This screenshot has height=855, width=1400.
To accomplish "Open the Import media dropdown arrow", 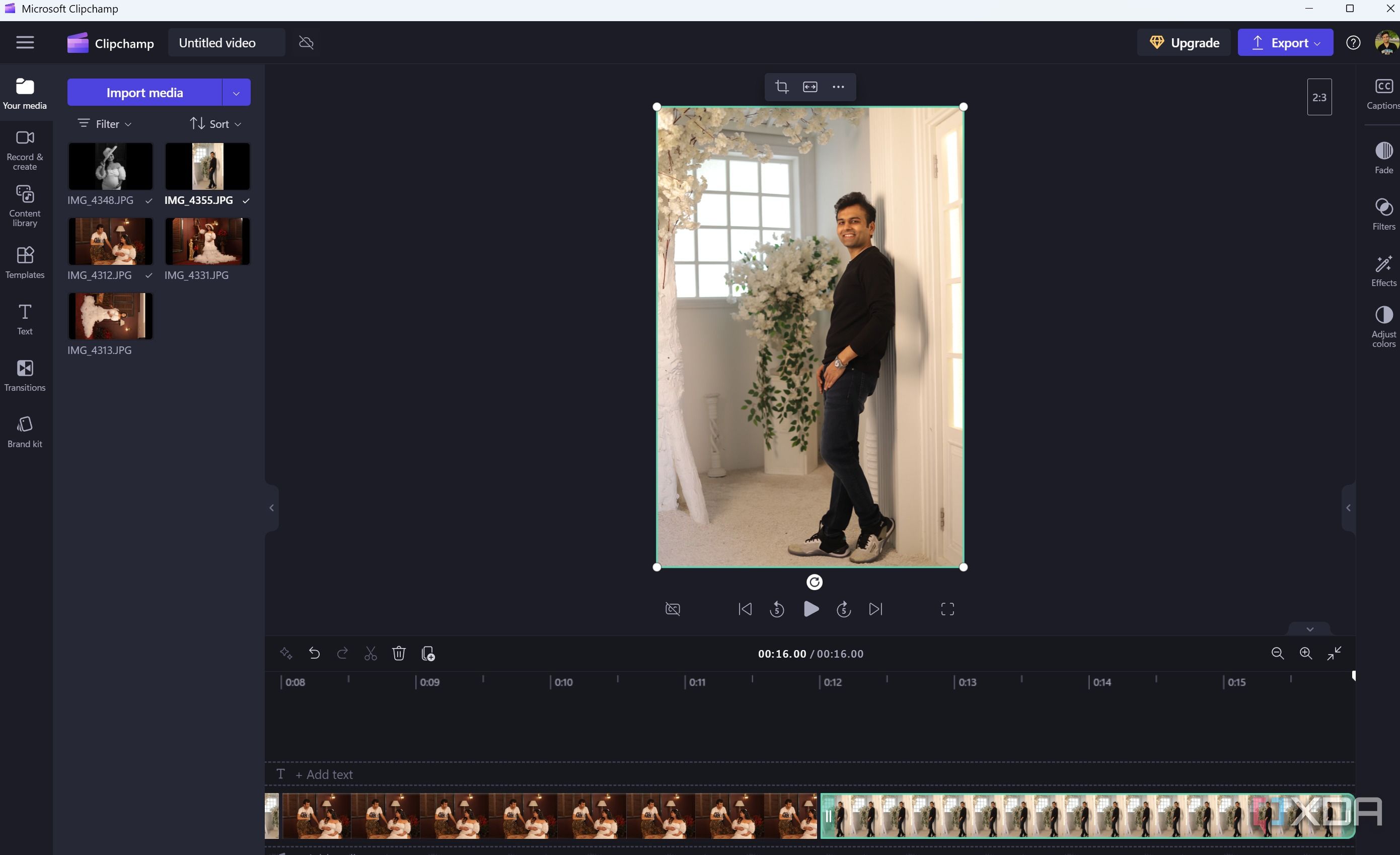I will pyautogui.click(x=236, y=92).
